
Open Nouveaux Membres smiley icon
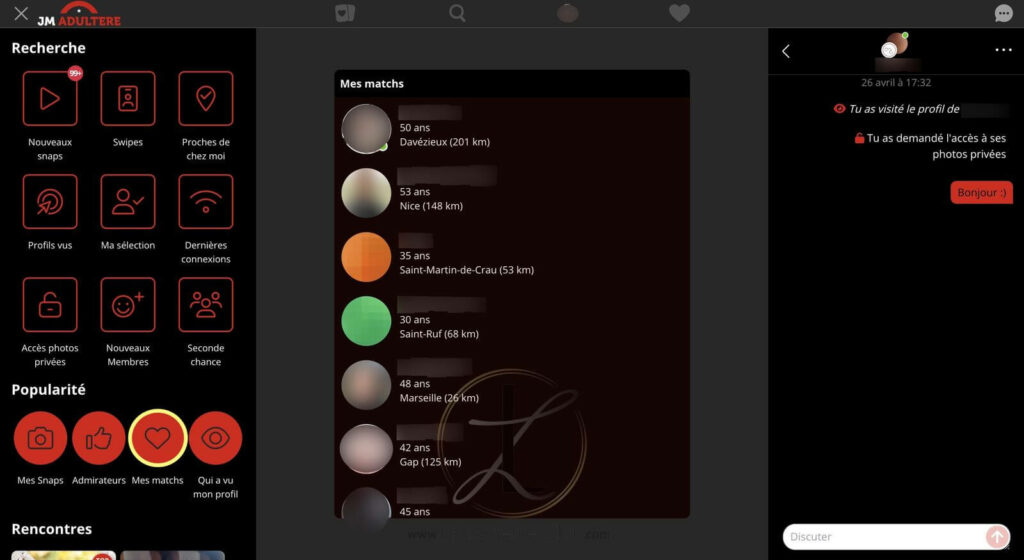coord(128,305)
